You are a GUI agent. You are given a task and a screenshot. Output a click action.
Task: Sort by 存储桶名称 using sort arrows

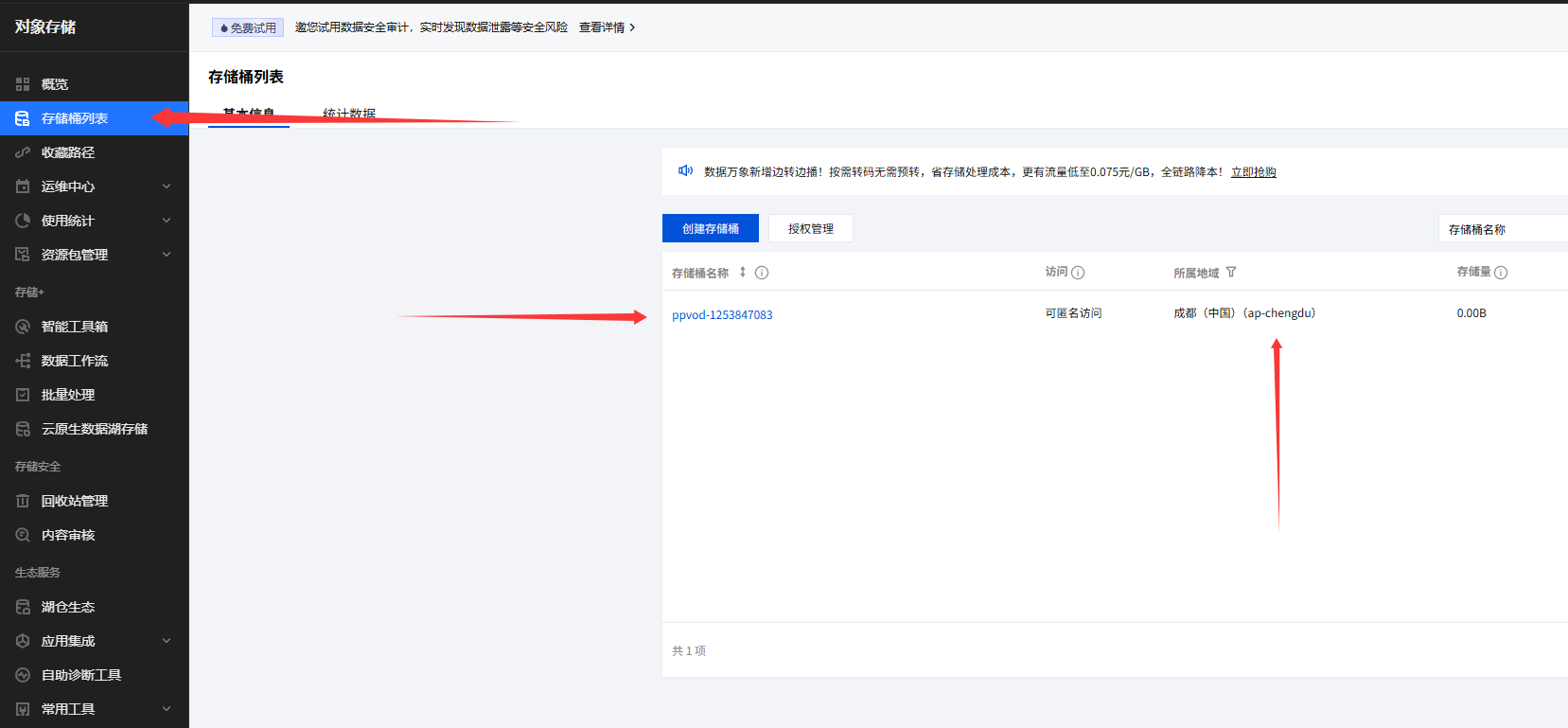[x=743, y=272]
